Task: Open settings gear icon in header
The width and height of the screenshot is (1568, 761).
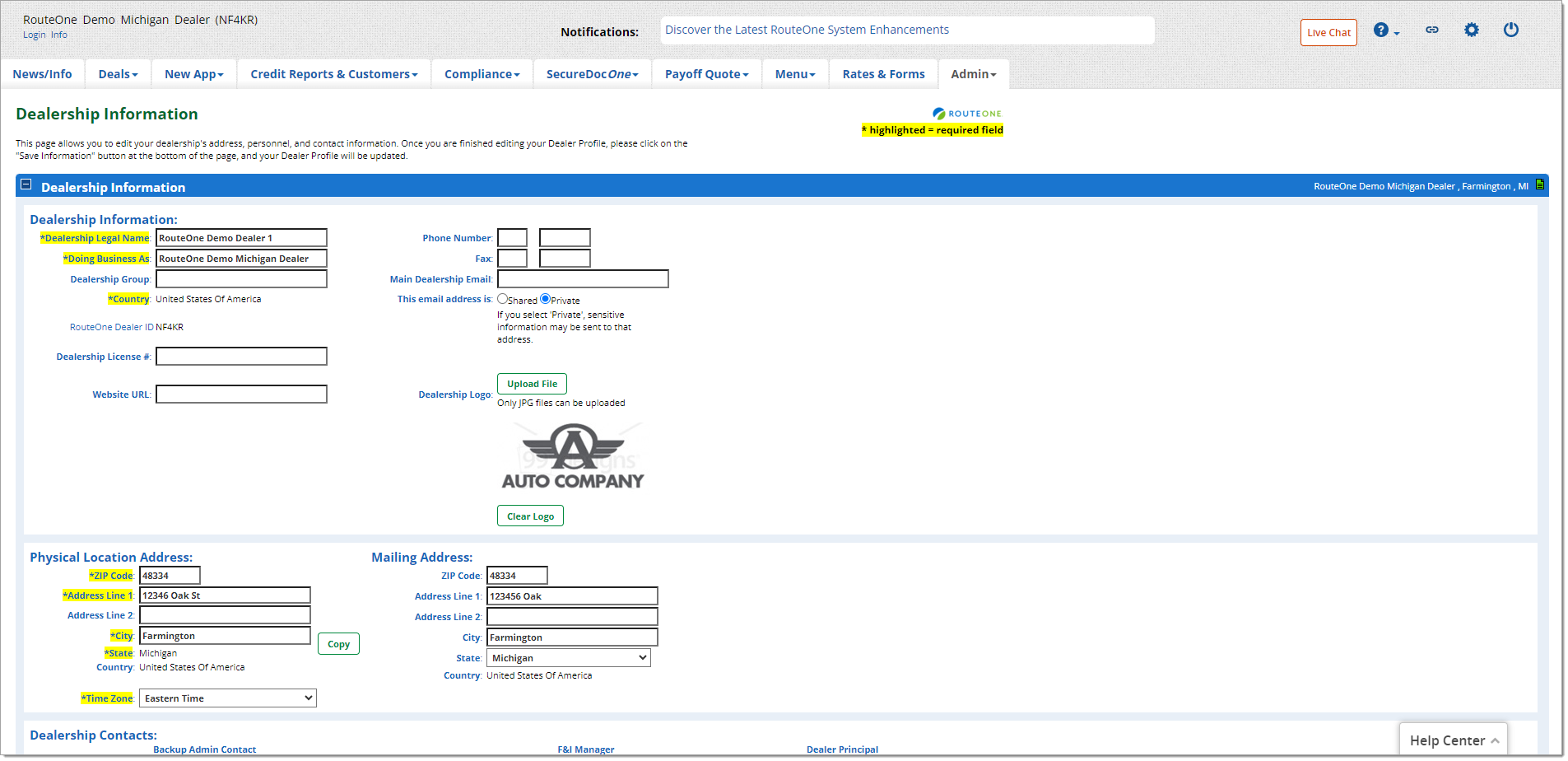Action: (1472, 30)
